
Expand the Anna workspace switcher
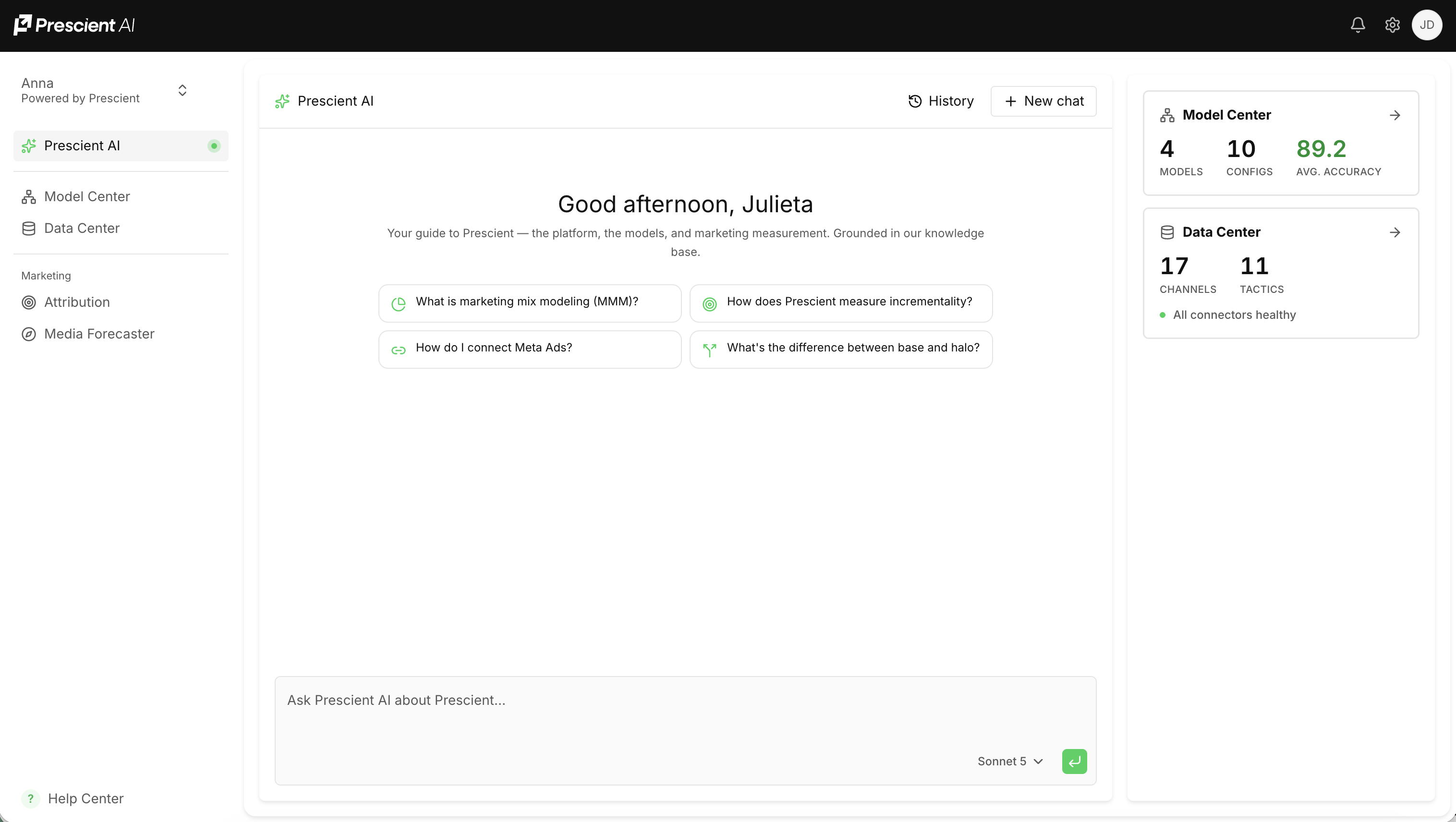182,90
